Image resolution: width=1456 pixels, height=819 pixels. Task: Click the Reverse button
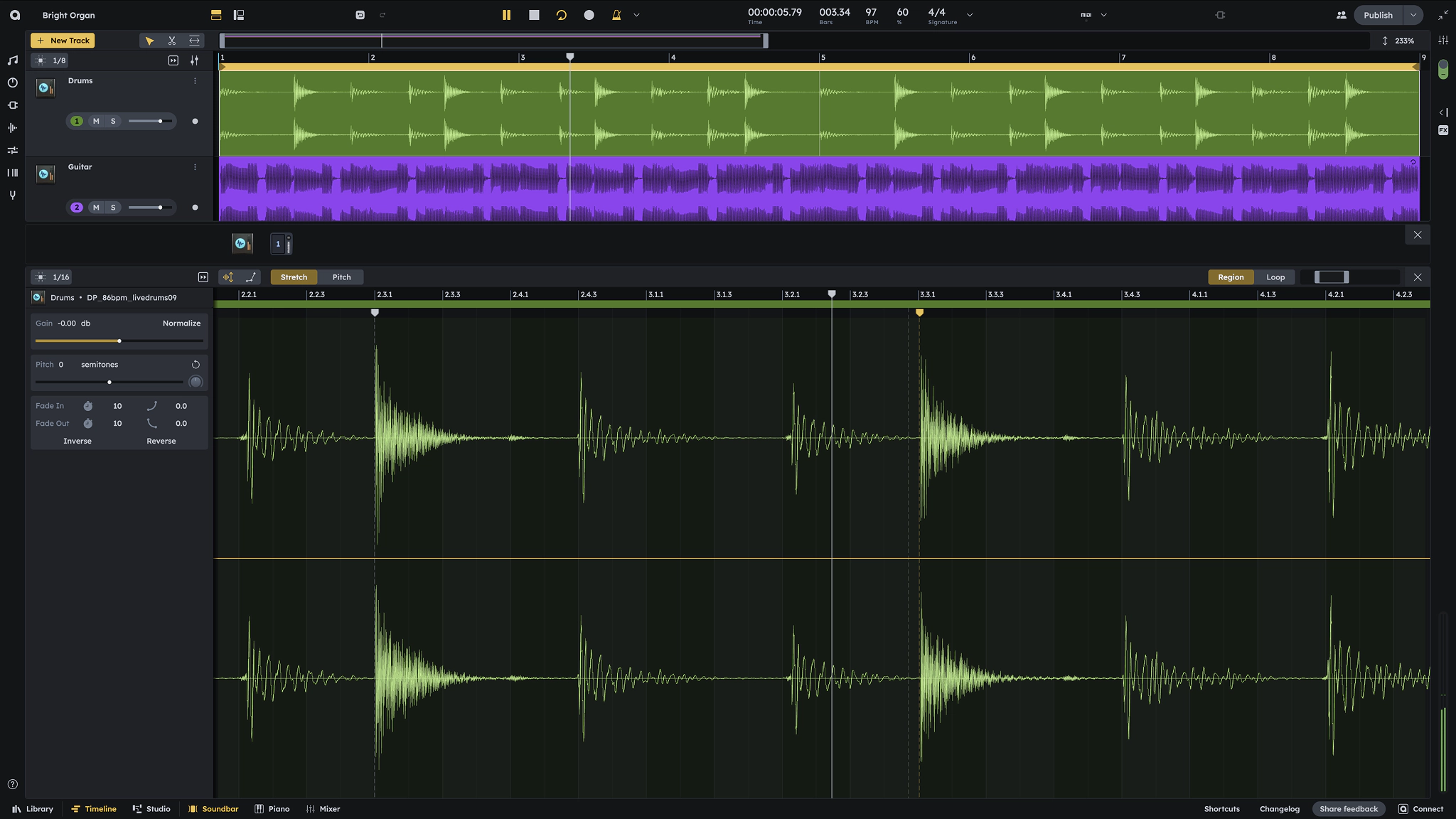tap(161, 441)
